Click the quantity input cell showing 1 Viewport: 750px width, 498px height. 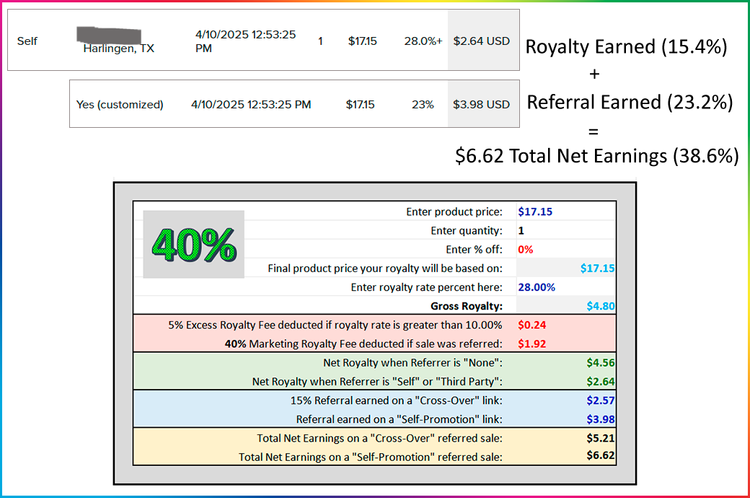click(521, 230)
